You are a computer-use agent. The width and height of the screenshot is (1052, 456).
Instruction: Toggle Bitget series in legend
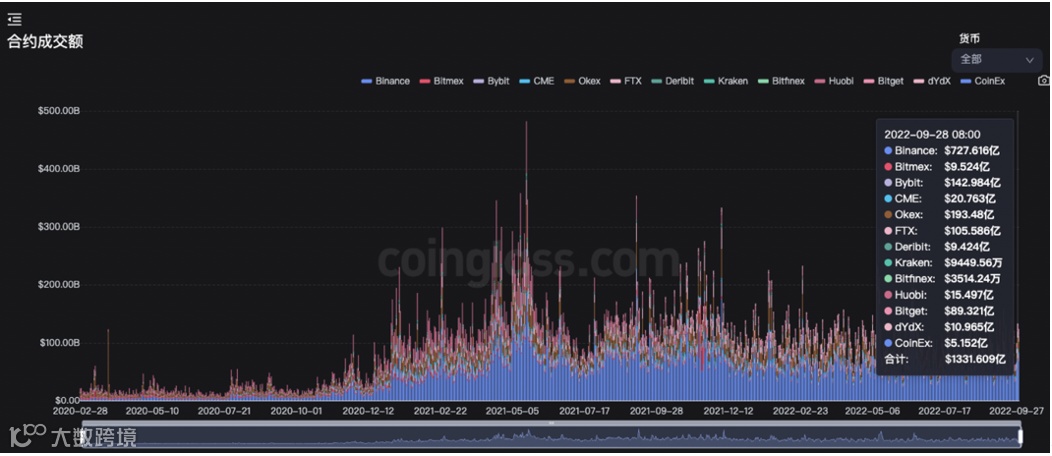pos(883,81)
